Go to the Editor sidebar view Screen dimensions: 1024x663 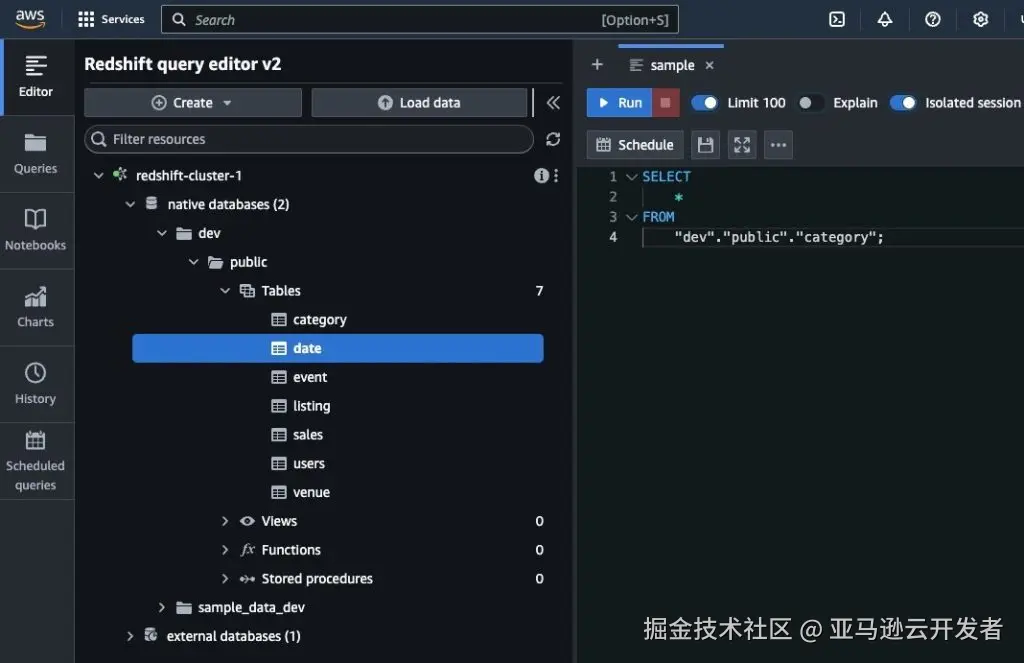[36, 77]
